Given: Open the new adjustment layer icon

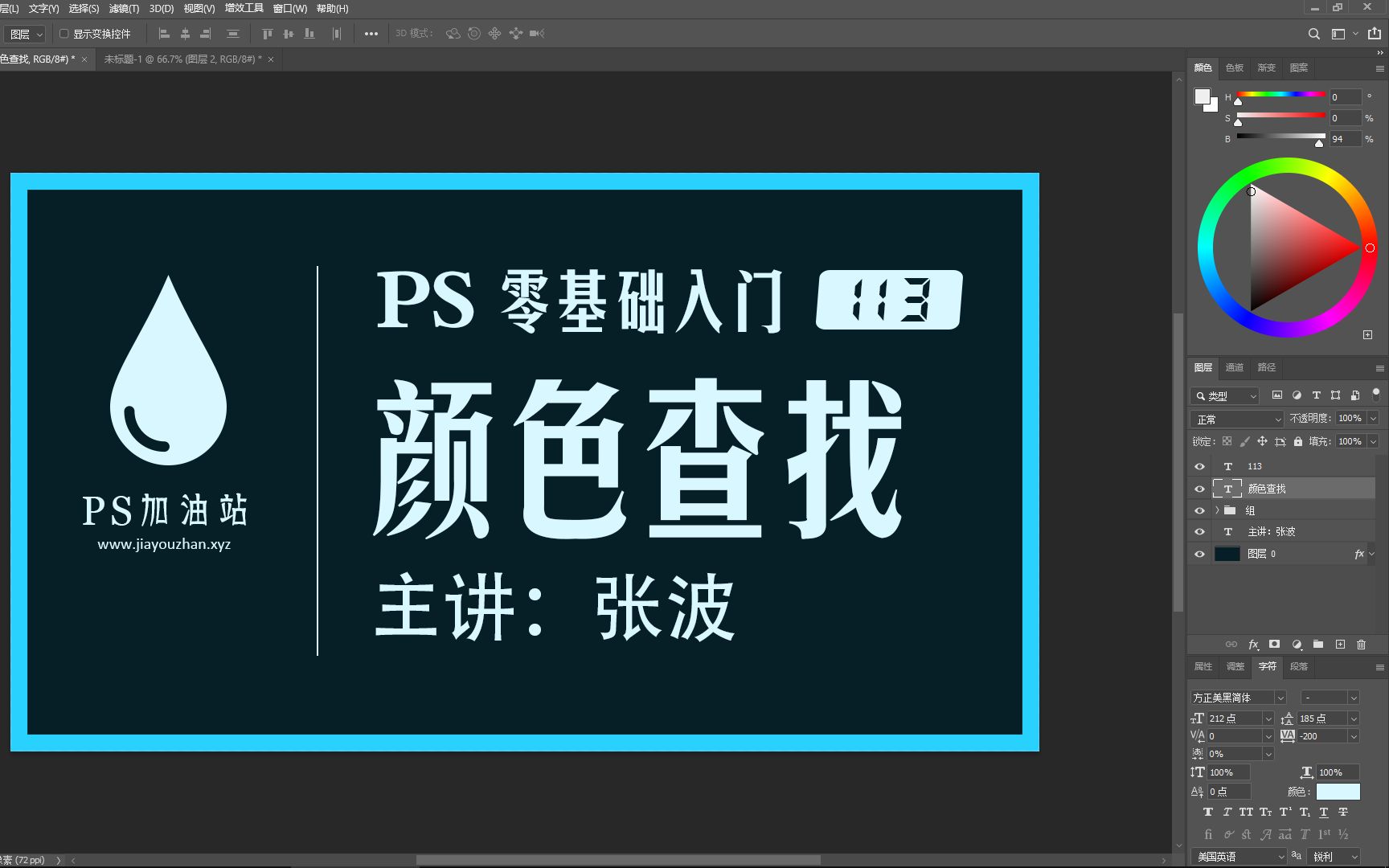Looking at the screenshot, I should [1296, 644].
